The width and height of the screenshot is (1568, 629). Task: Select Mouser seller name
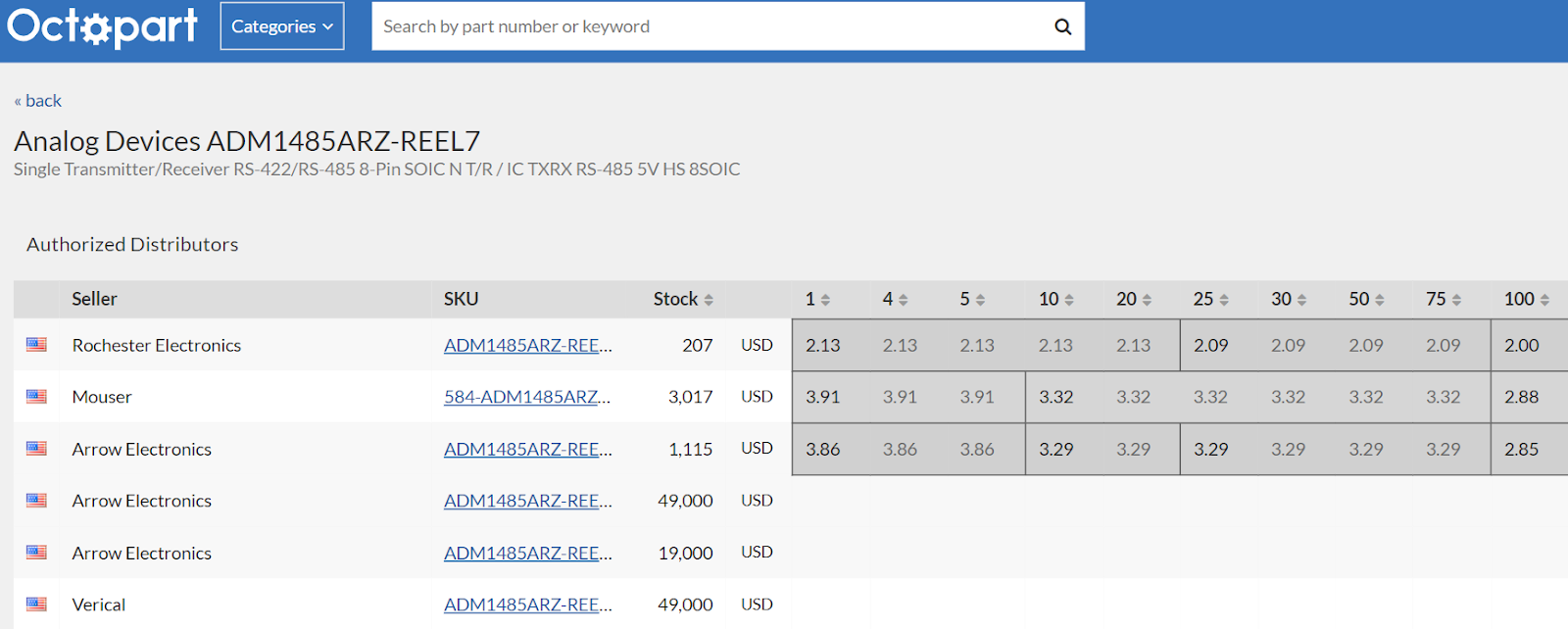pyautogui.click(x=102, y=397)
